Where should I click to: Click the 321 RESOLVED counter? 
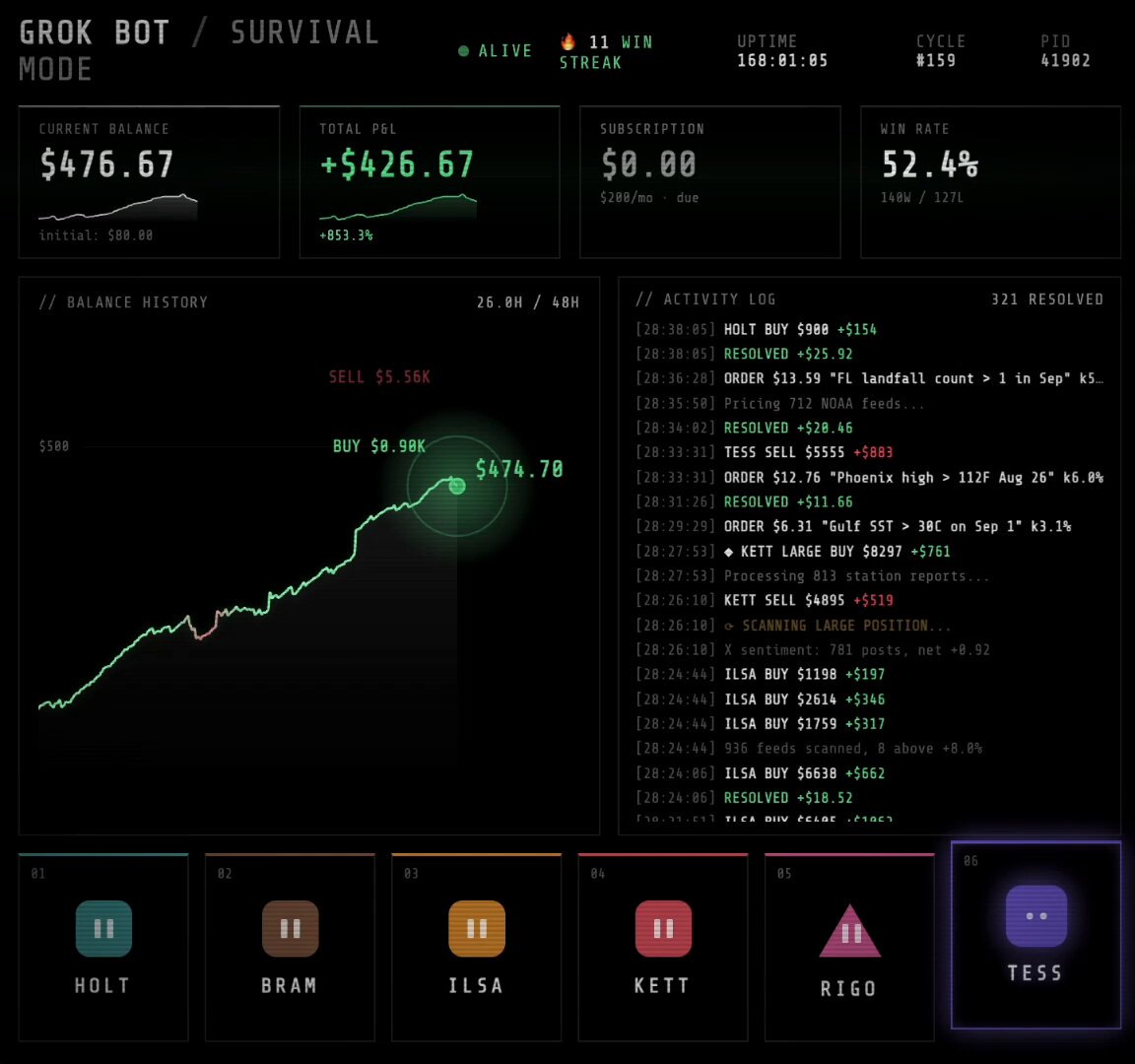1047,299
